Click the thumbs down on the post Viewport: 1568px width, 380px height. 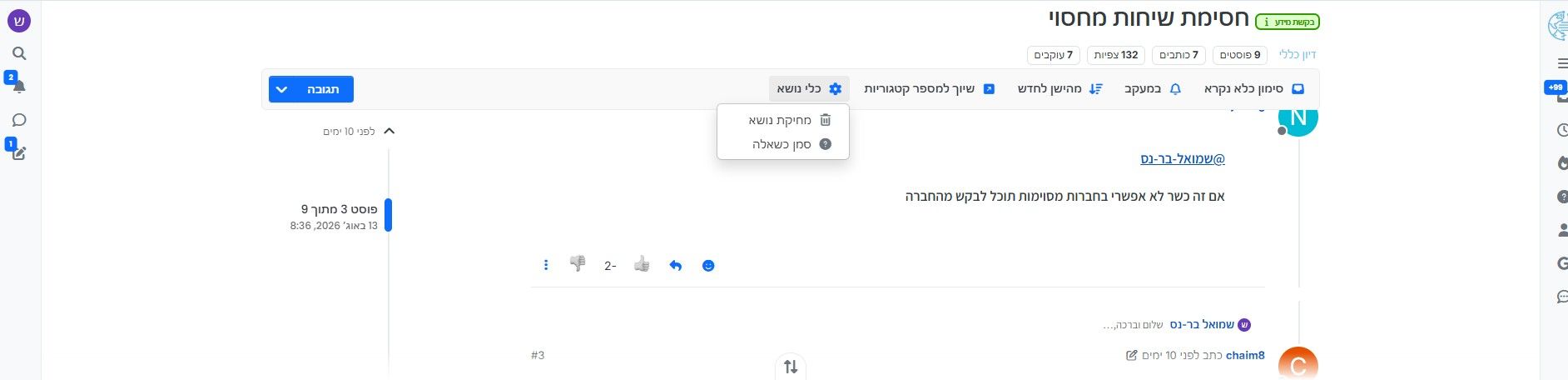tap(578, 264)
